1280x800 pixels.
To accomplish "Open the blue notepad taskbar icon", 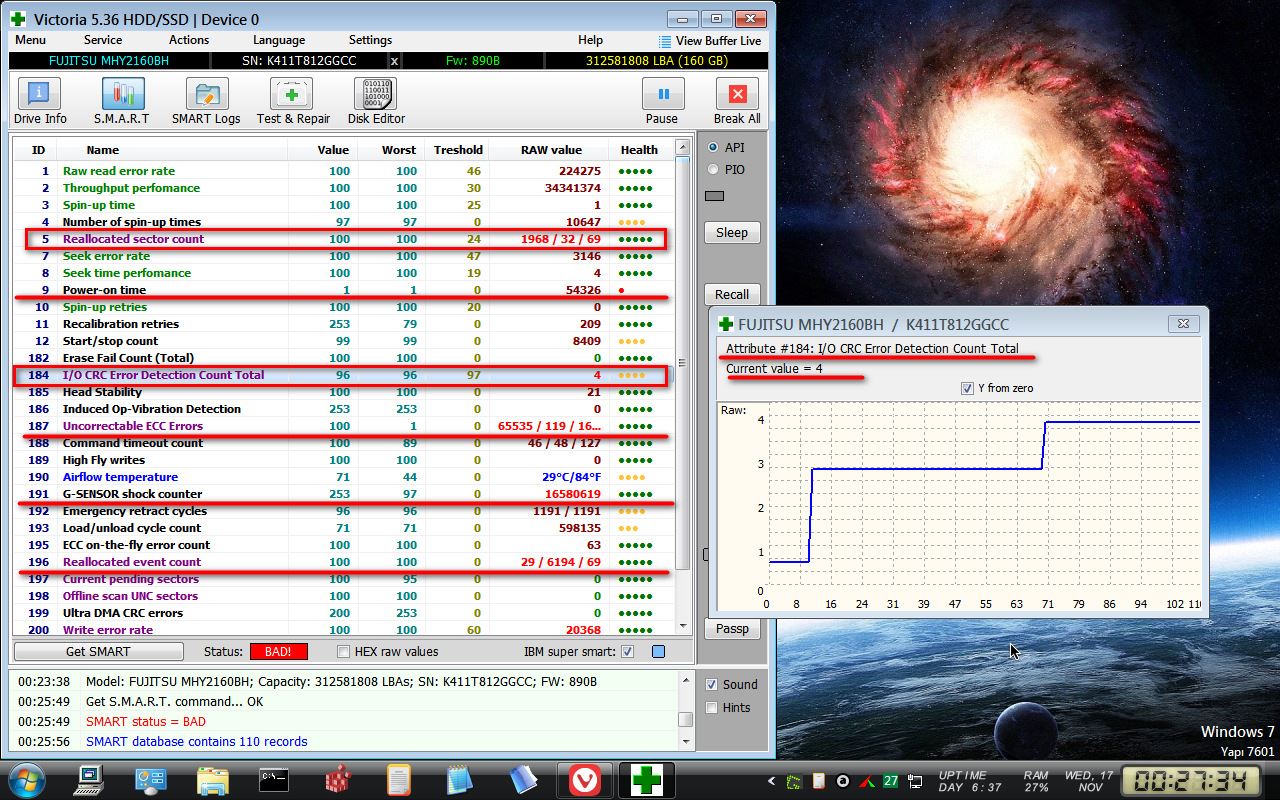I will point(459,779).
